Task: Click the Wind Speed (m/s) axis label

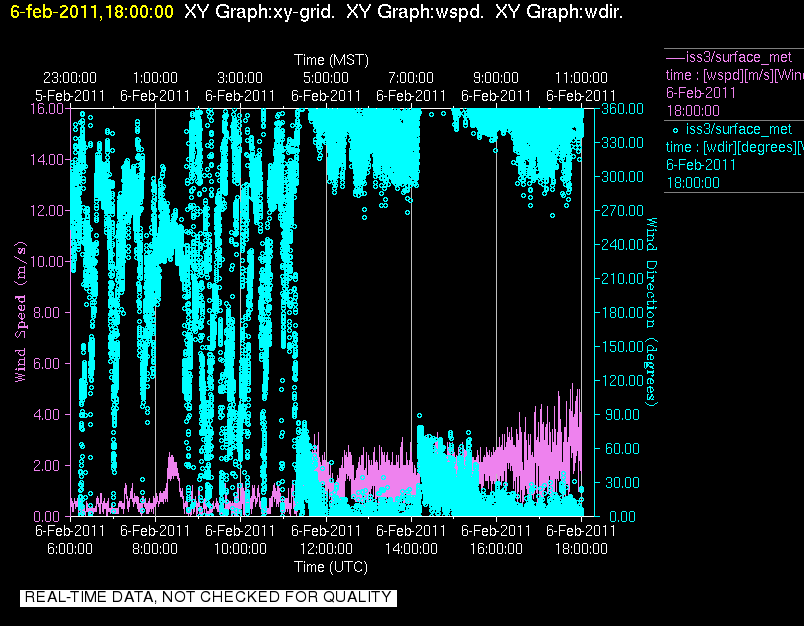Action: 21,312
